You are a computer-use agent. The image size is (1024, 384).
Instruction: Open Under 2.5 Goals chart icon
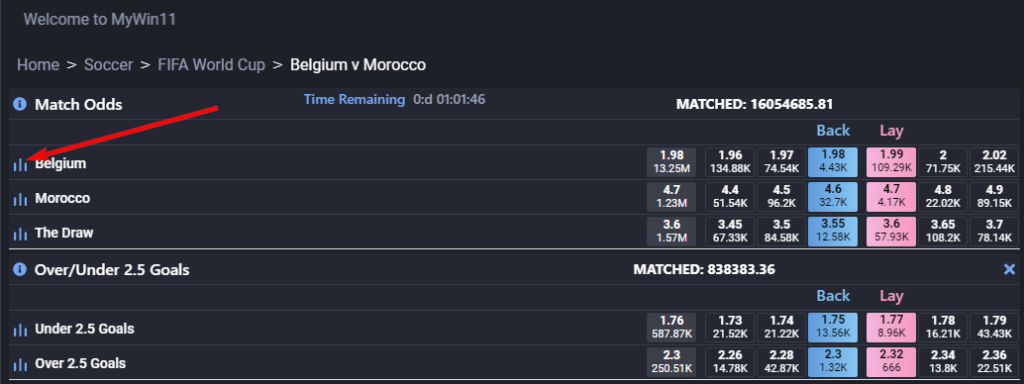(x=21, y=330)
